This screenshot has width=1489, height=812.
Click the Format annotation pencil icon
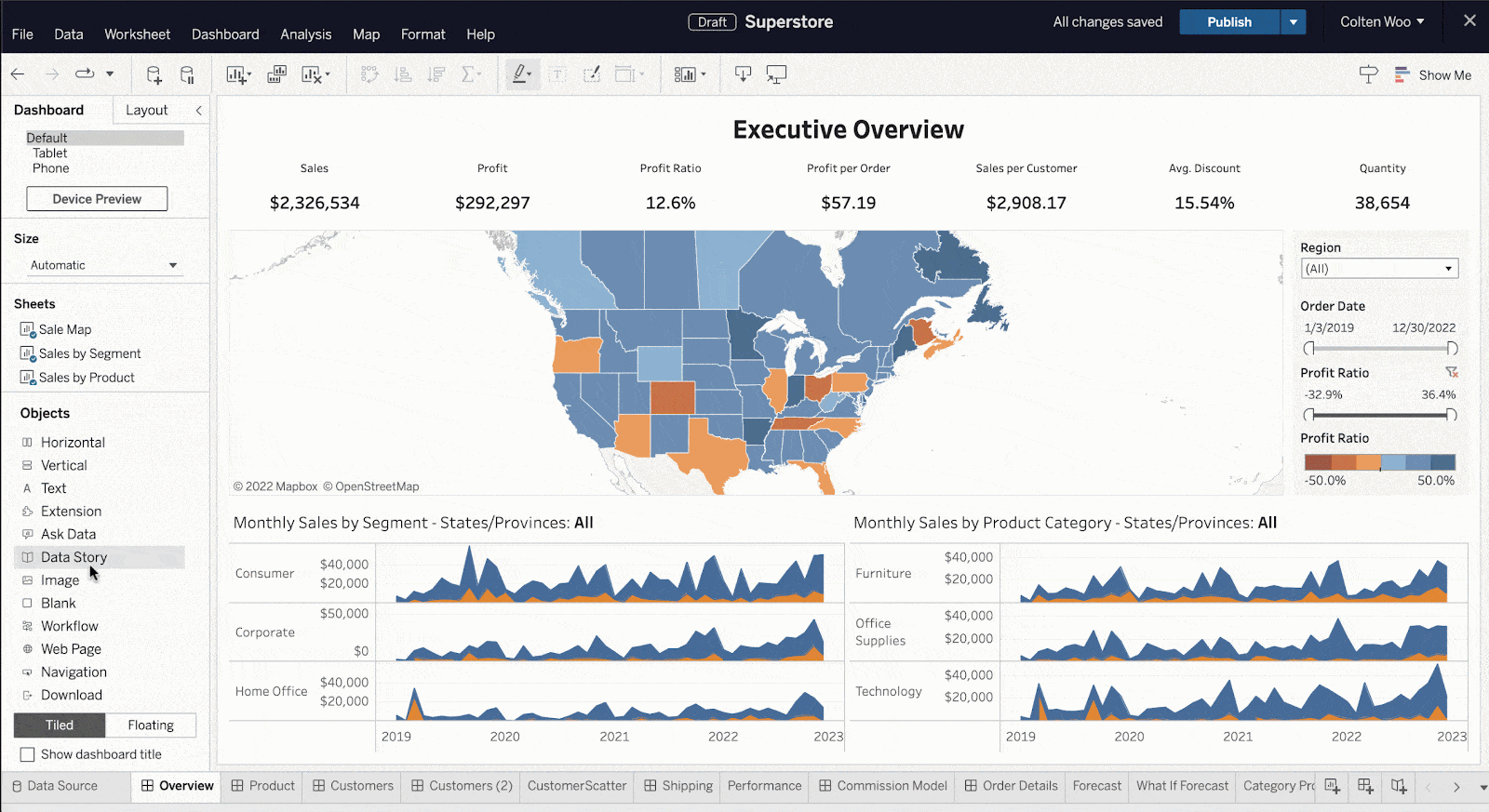tap(591, 74)
